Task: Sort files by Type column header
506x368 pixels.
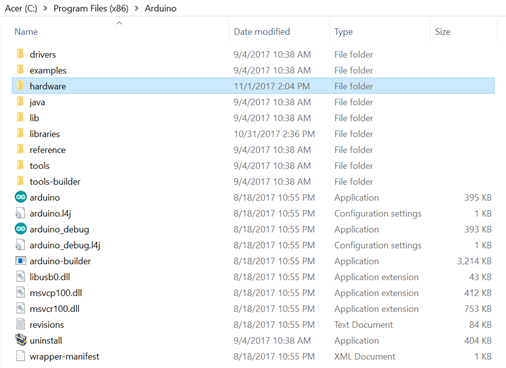Action: coord(343,32)
